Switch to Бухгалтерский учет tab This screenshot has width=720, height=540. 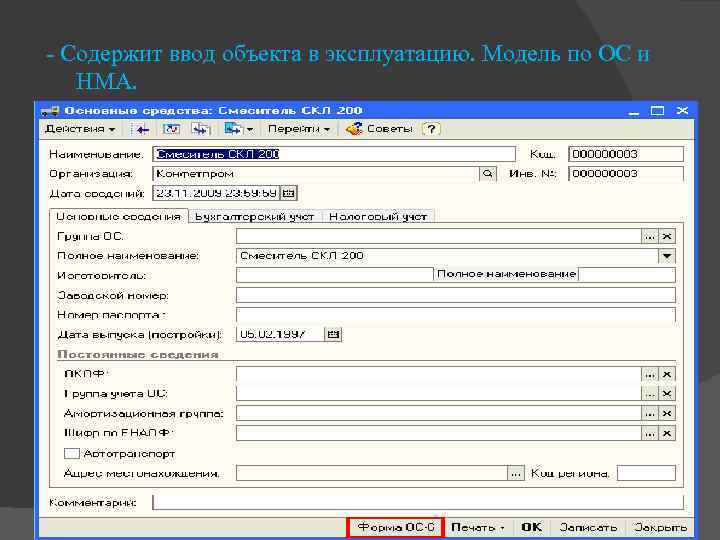click(x=255, y=217)
